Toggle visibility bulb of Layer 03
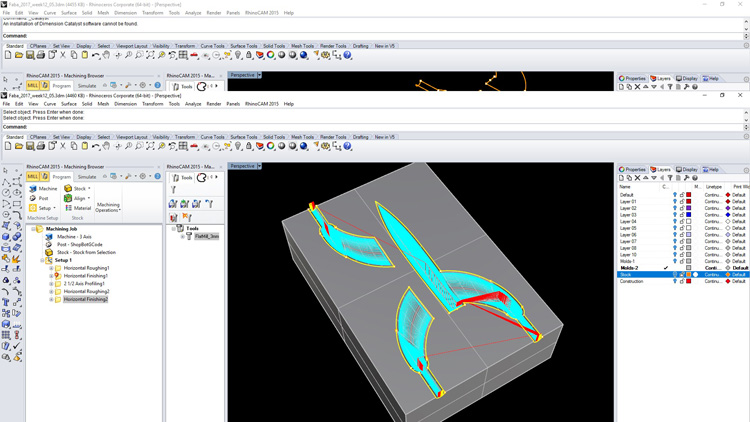Screen dimensions: 750x422 pos(675,215)
